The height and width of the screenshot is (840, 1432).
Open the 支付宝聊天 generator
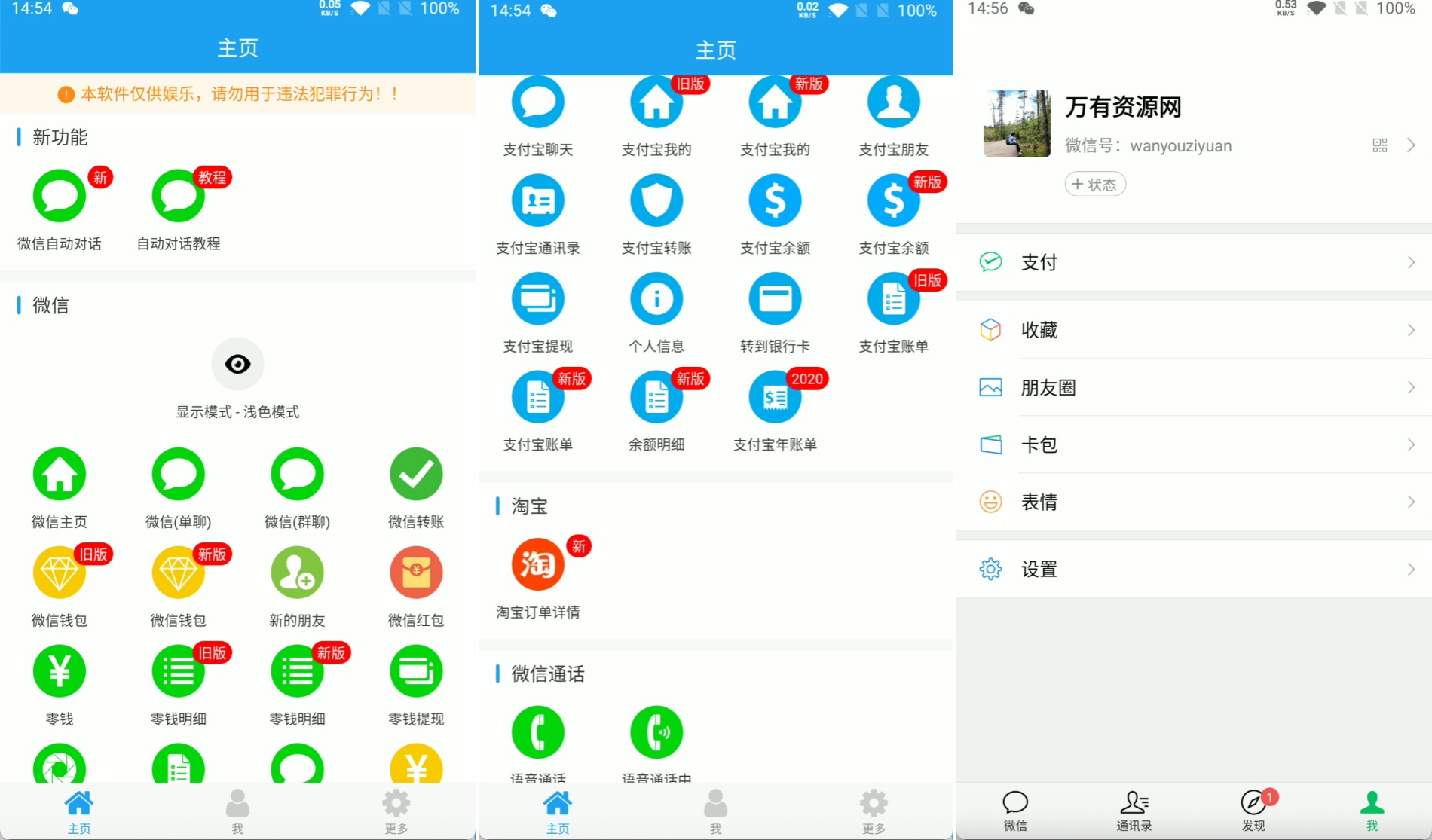pos(537,102)
